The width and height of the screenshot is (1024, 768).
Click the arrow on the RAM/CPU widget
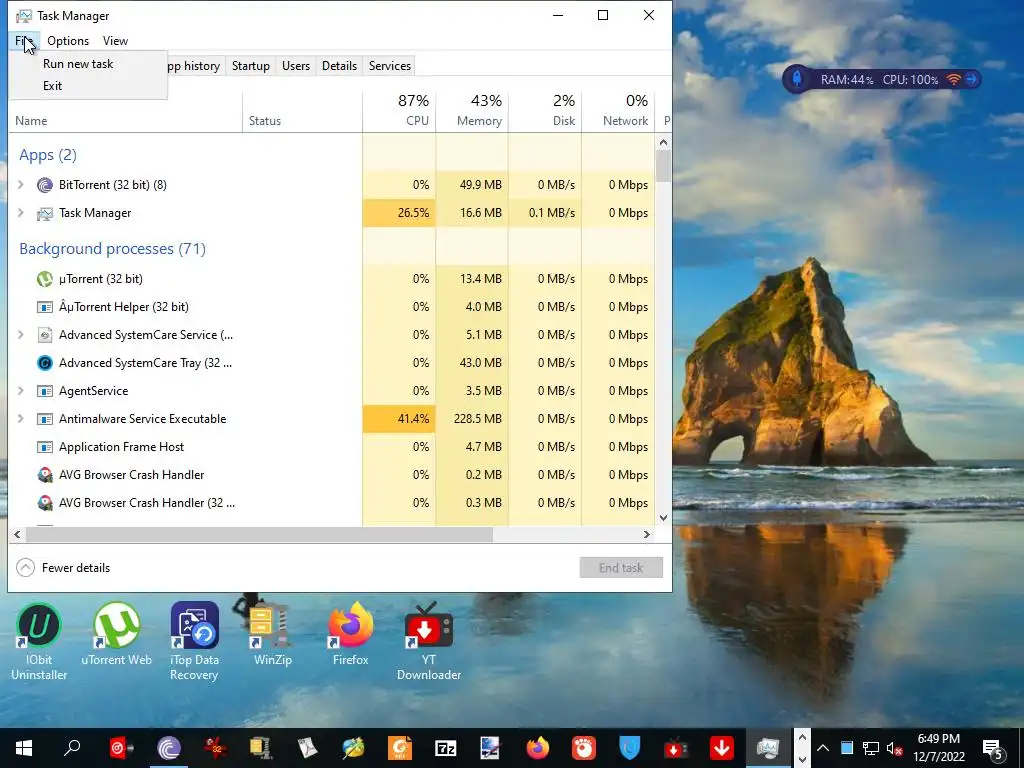coord(972,80)
